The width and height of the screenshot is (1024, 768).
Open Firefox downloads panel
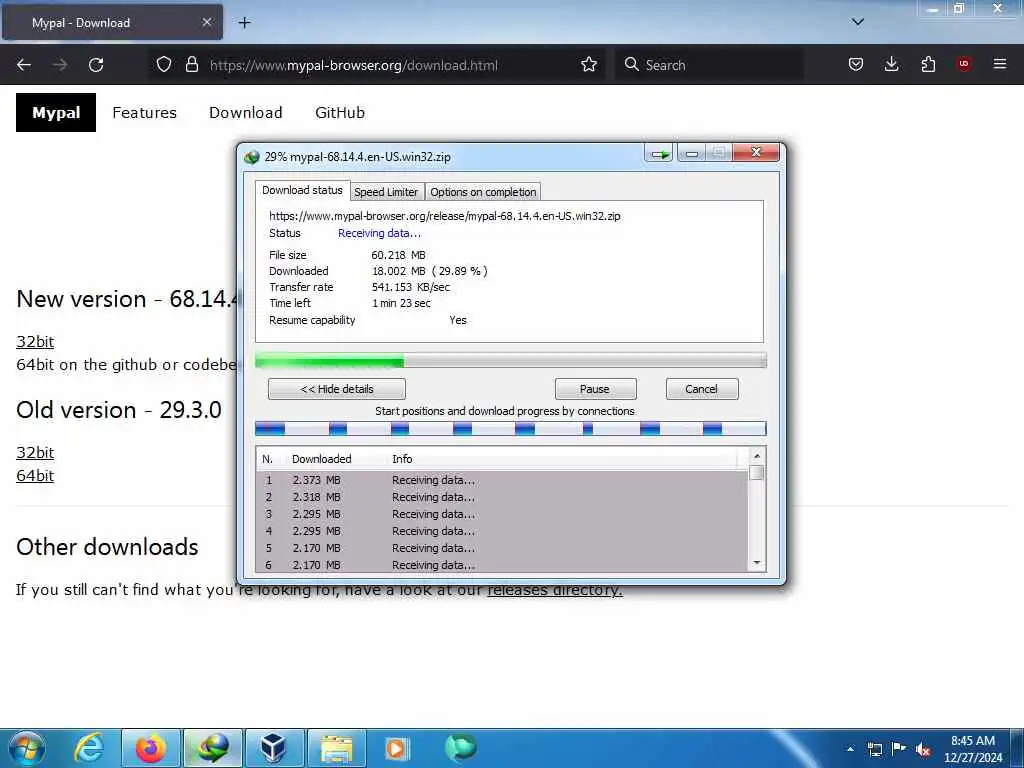891,64
